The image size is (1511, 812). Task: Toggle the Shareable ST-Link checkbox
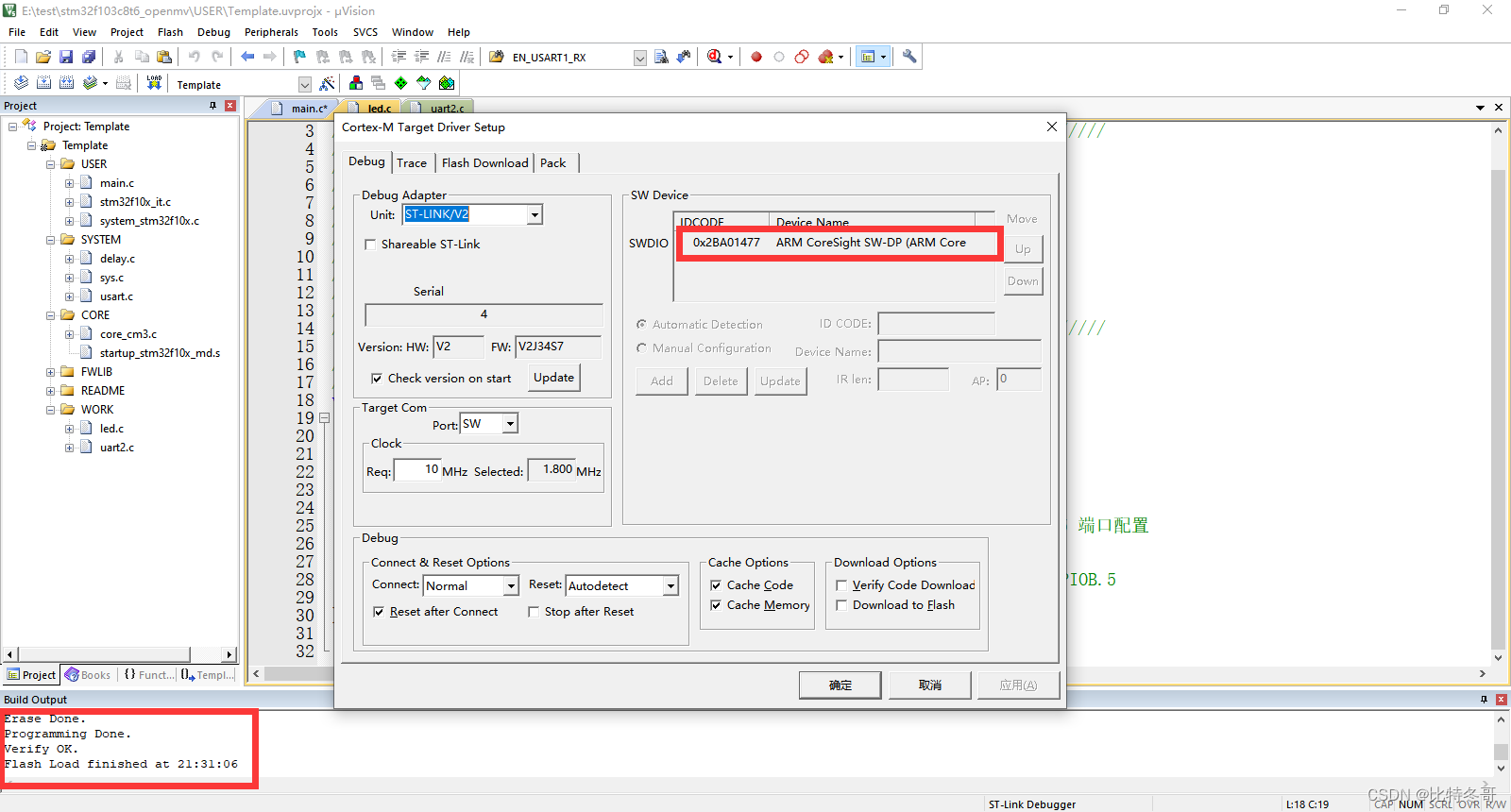pyautogui.click(x=370, y=245)
